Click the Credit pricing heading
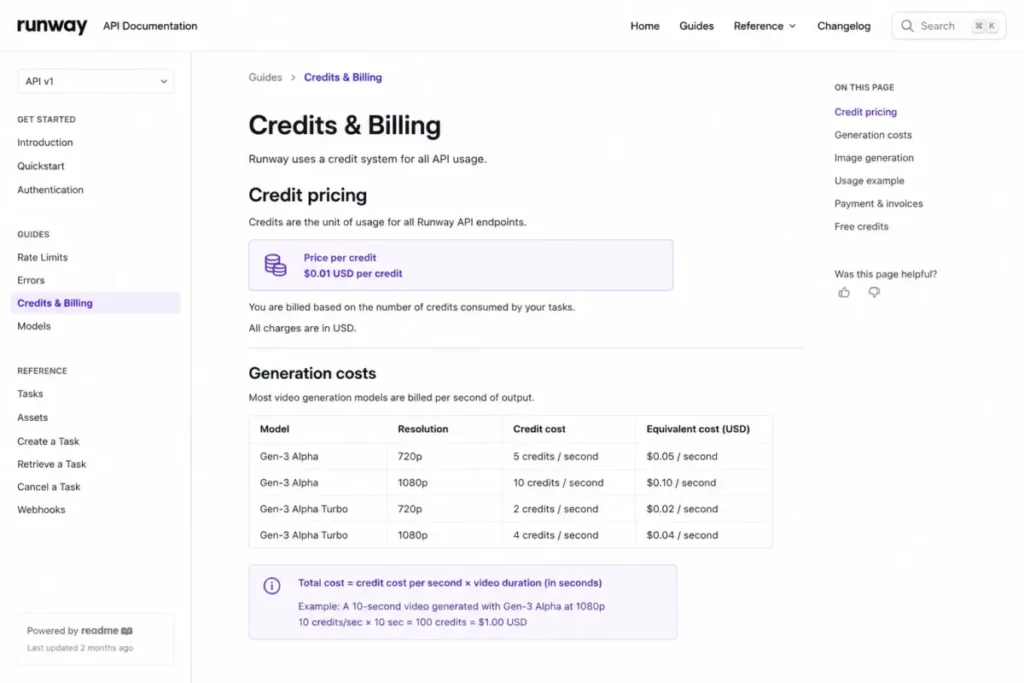 (308, 195)
